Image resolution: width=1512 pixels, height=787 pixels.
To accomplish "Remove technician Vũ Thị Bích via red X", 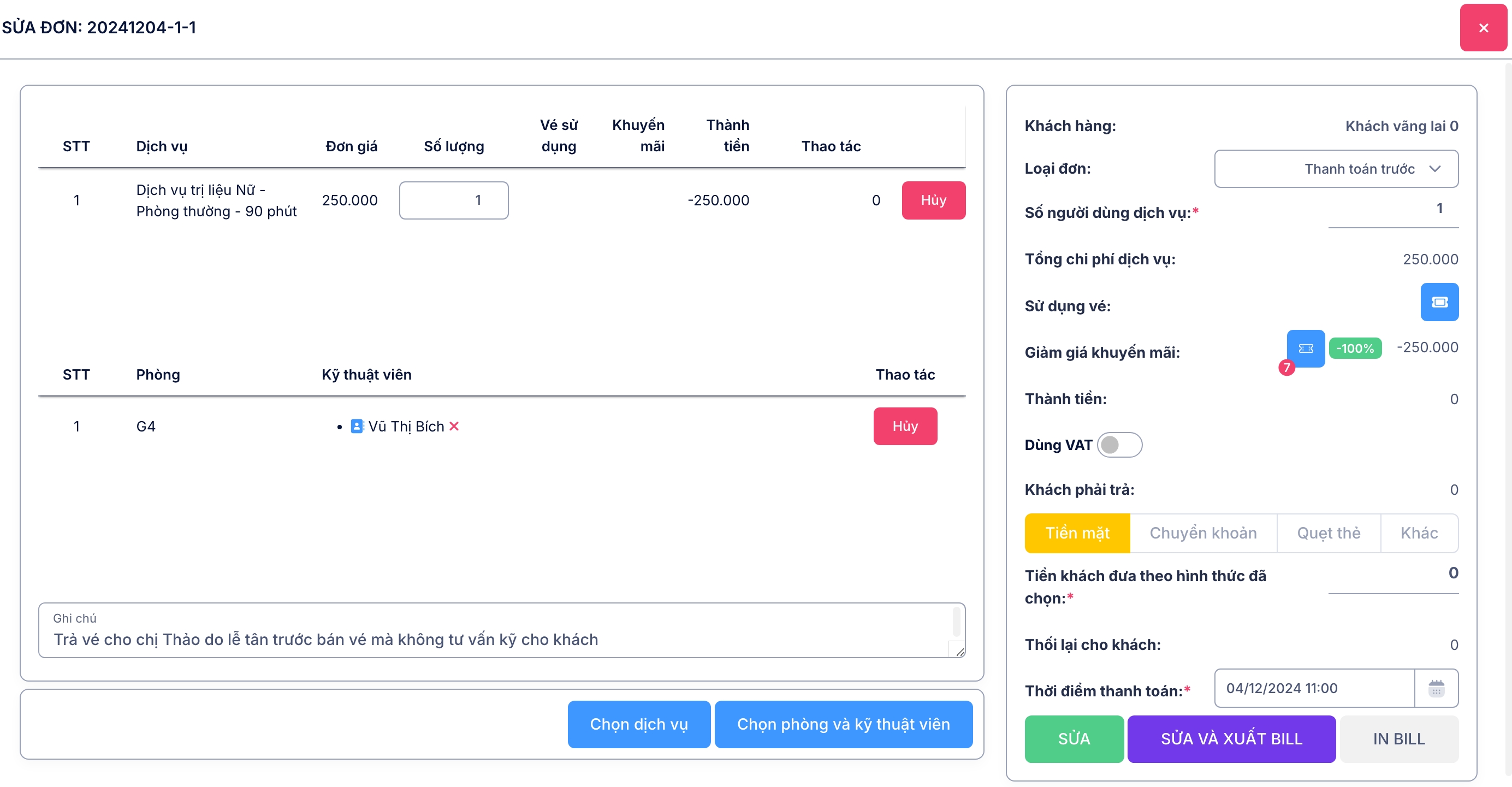I will coord(454,426).
